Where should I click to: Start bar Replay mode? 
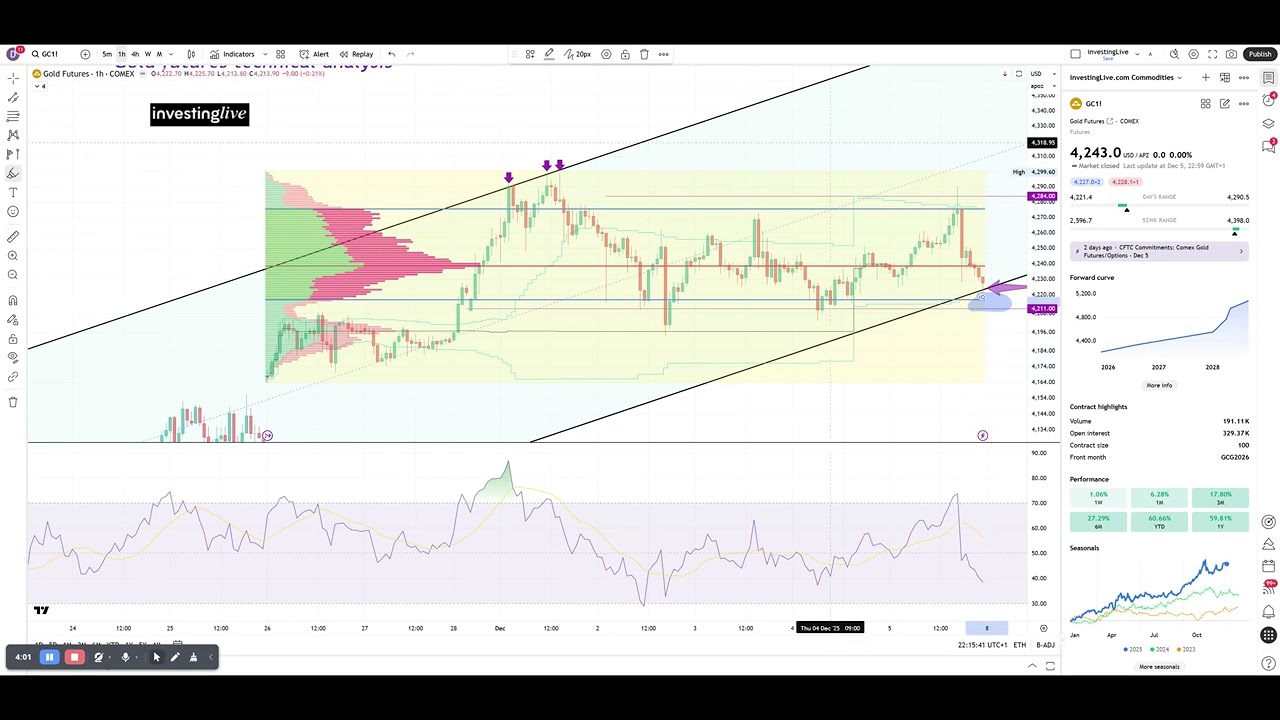[x=356, y=54]
